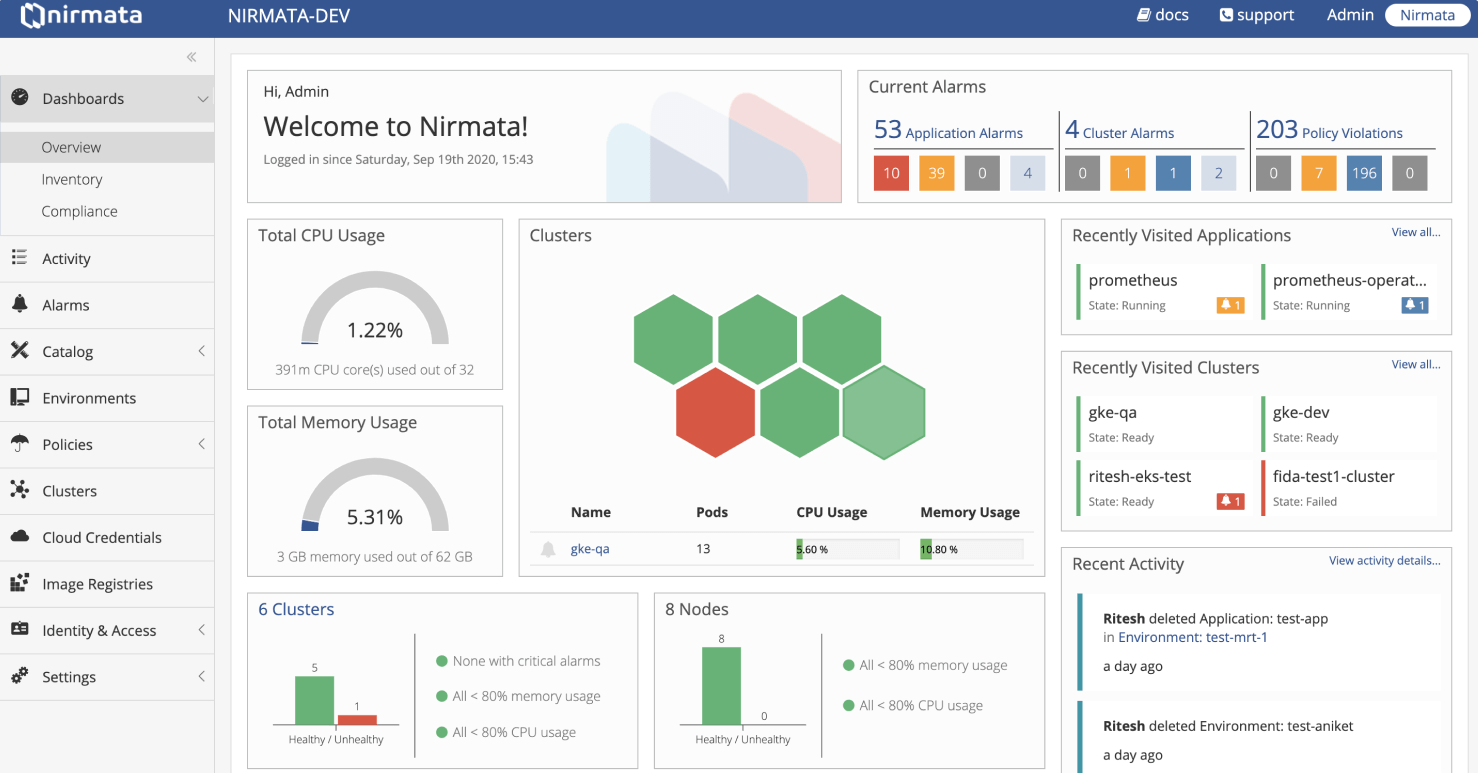Click the Nirmata logo in the header
The width and height of the screenshot is (1478, 773).
click(81, 16)
